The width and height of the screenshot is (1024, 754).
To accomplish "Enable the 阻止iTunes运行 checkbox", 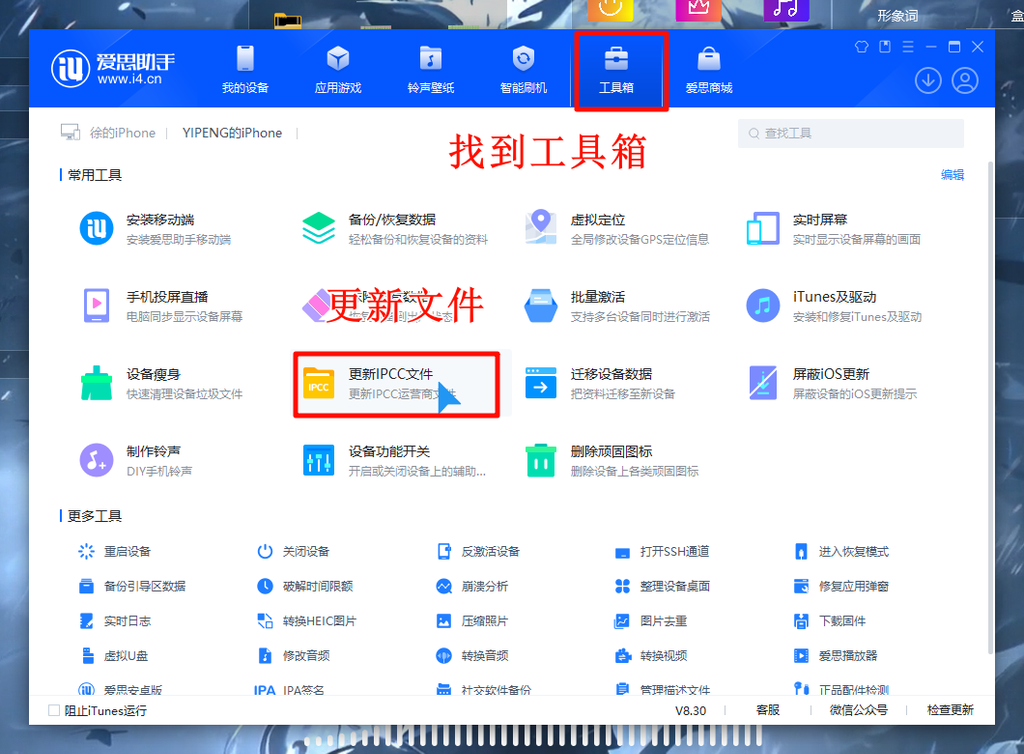I will pyautogui.click(x=54, y=710).
